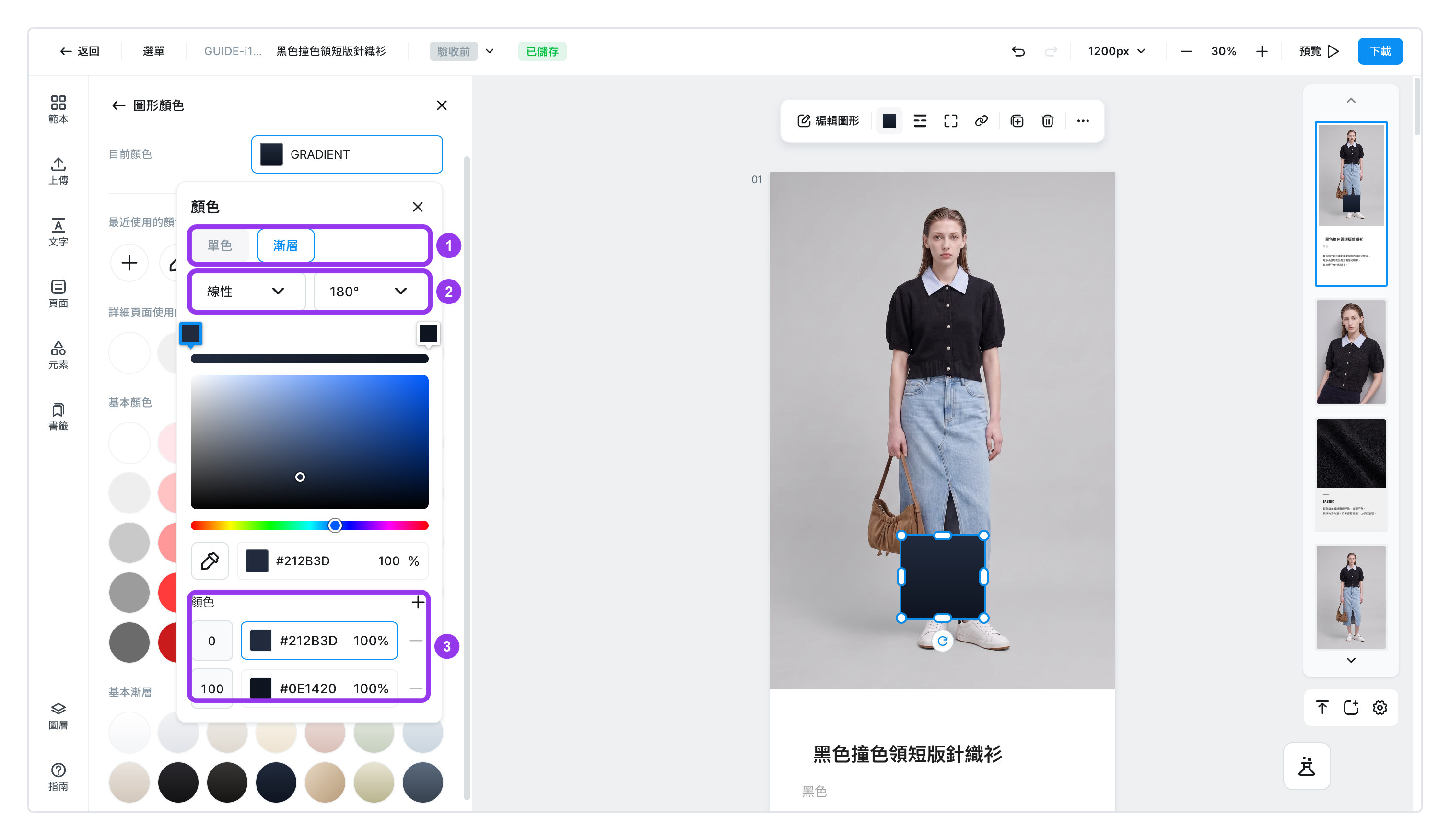1450x840 pixels.
Task: Click the 下載 download button
Action: (1379, 51)
